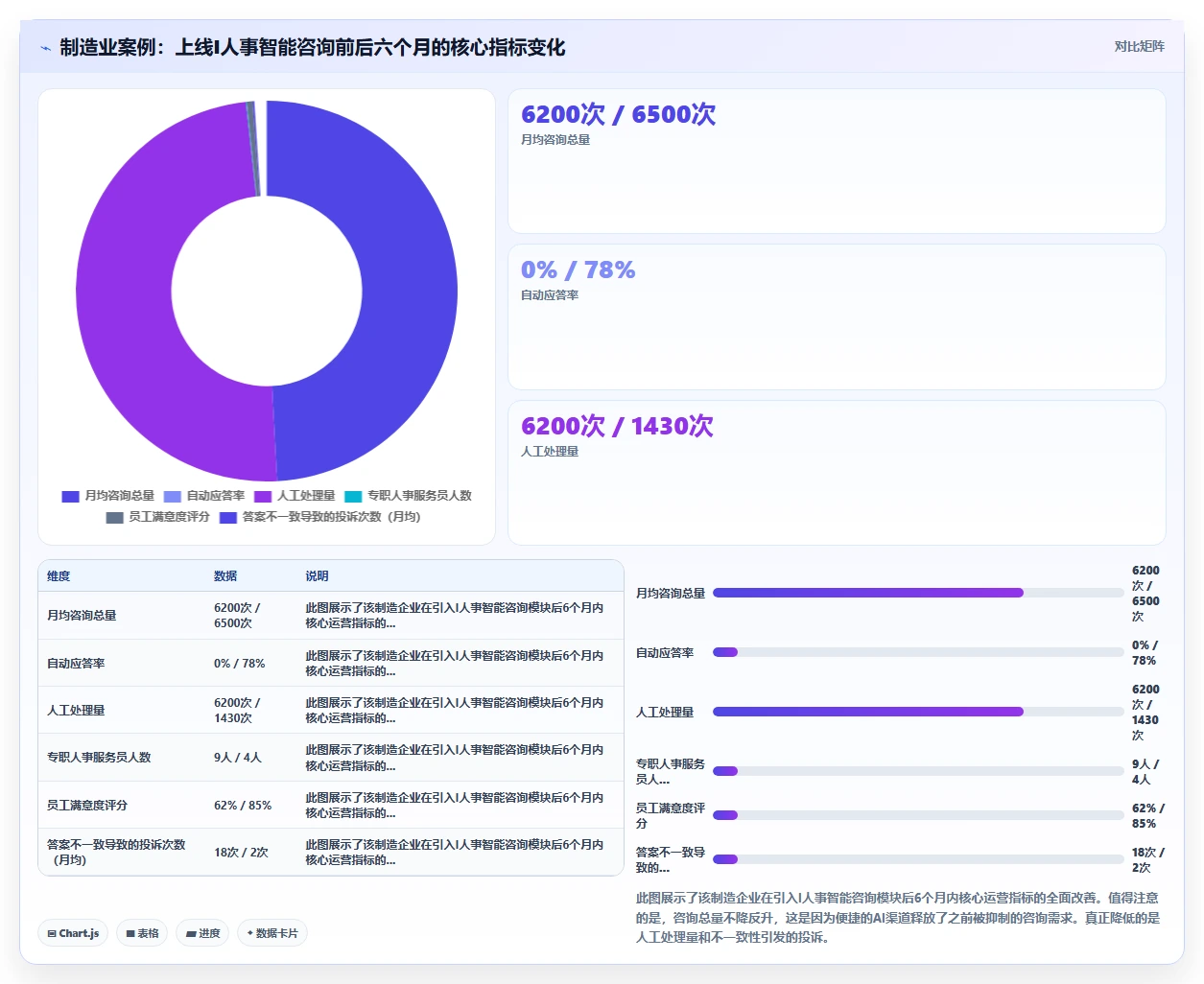This screenshot has width=1204, height=984.
Task: Click the big 6200次 / 1430次 card value
Action: 617,426
